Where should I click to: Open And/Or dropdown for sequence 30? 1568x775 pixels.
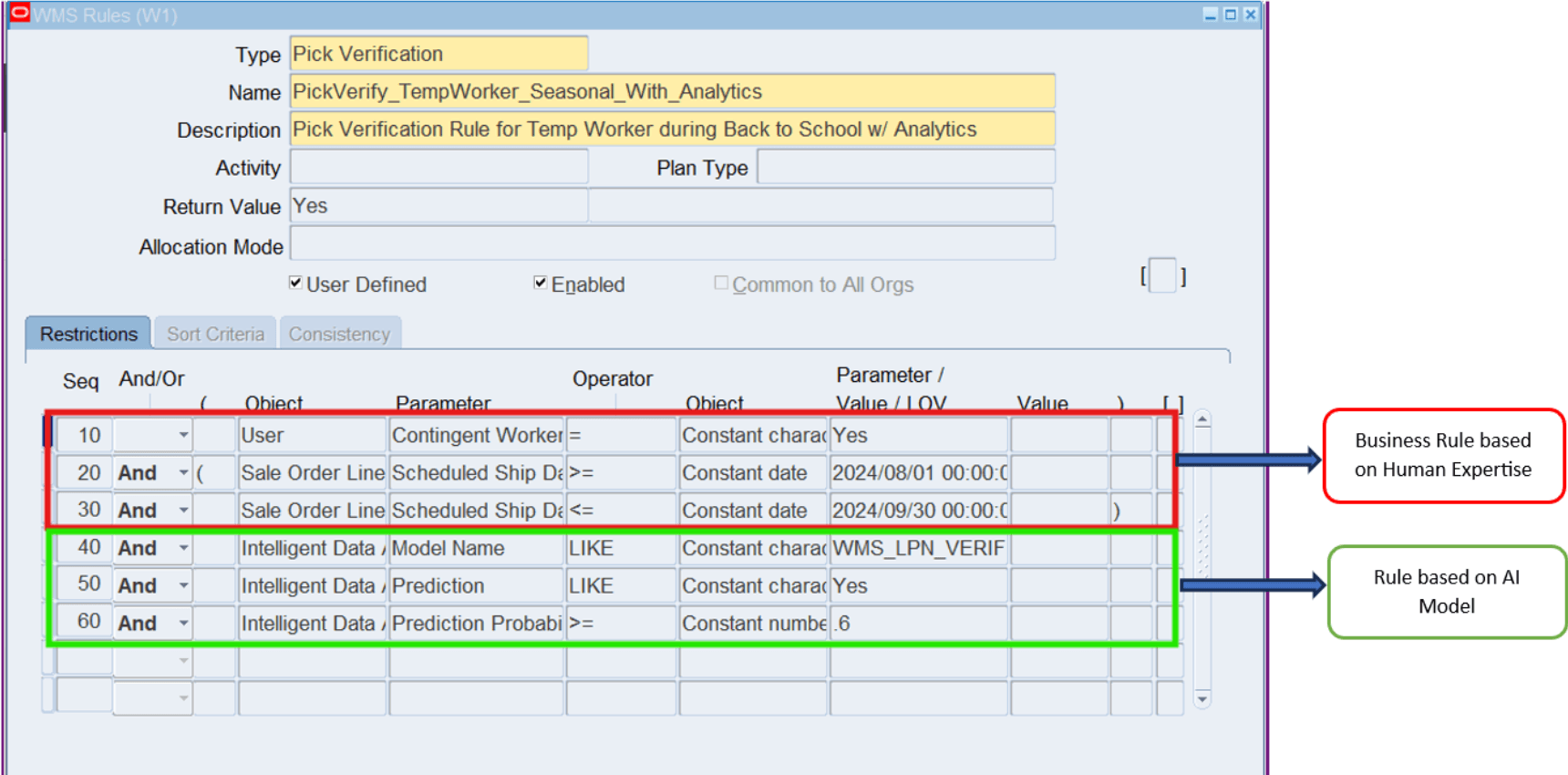(x=183, y=510)
